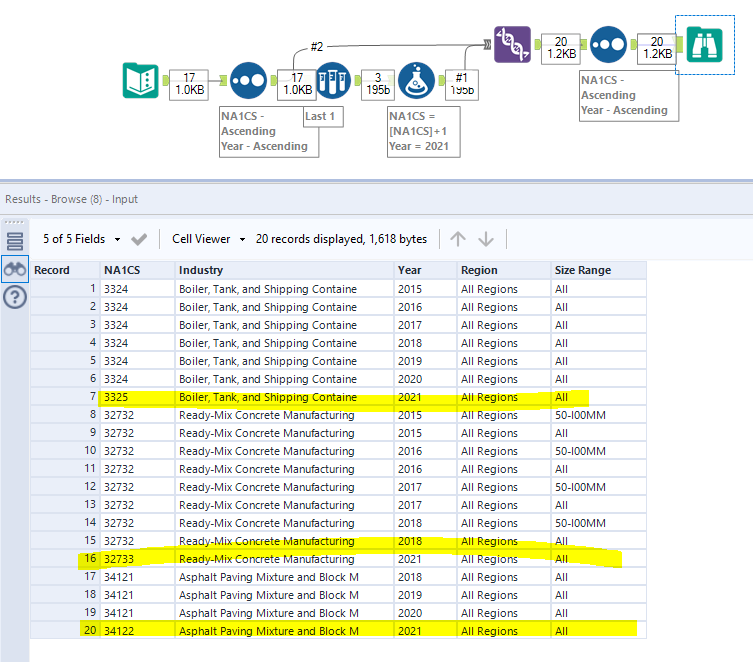Open help via the question mark icon
This screenshot has width=753, height=662.
point(15,297)
